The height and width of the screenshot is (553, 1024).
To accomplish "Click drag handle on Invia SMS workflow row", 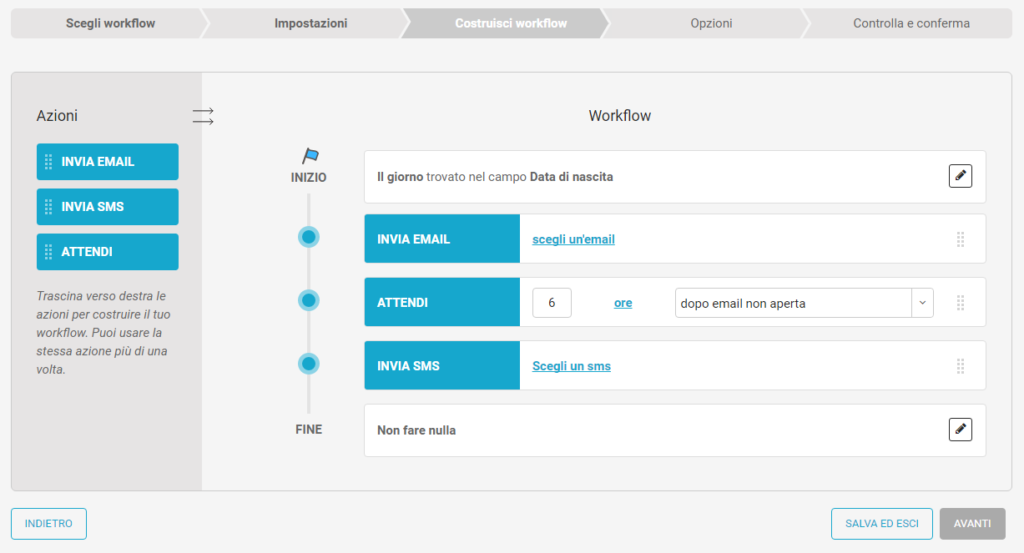I will 960,366.
